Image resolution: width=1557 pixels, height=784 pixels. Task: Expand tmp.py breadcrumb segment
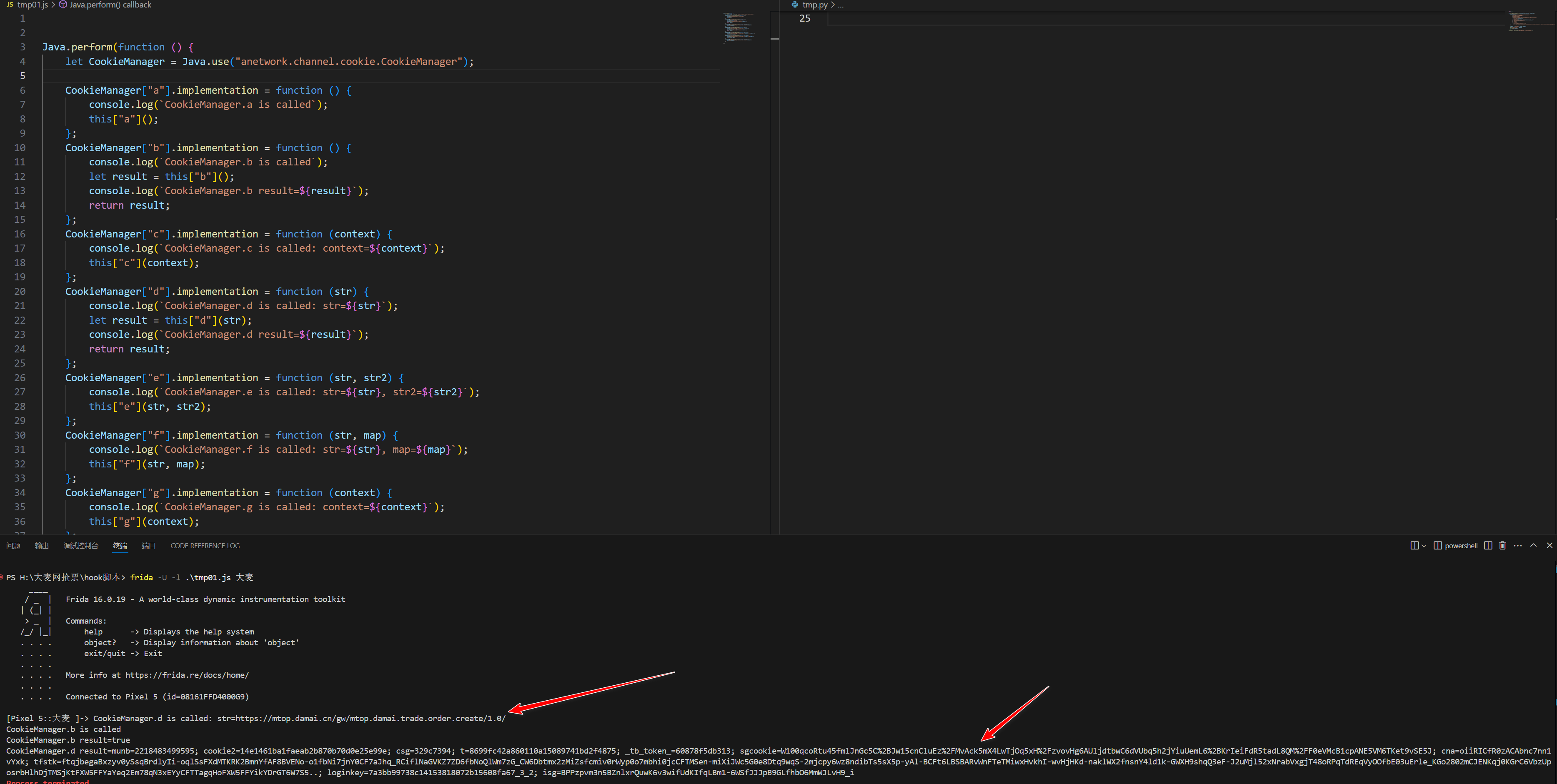(815, 5)
